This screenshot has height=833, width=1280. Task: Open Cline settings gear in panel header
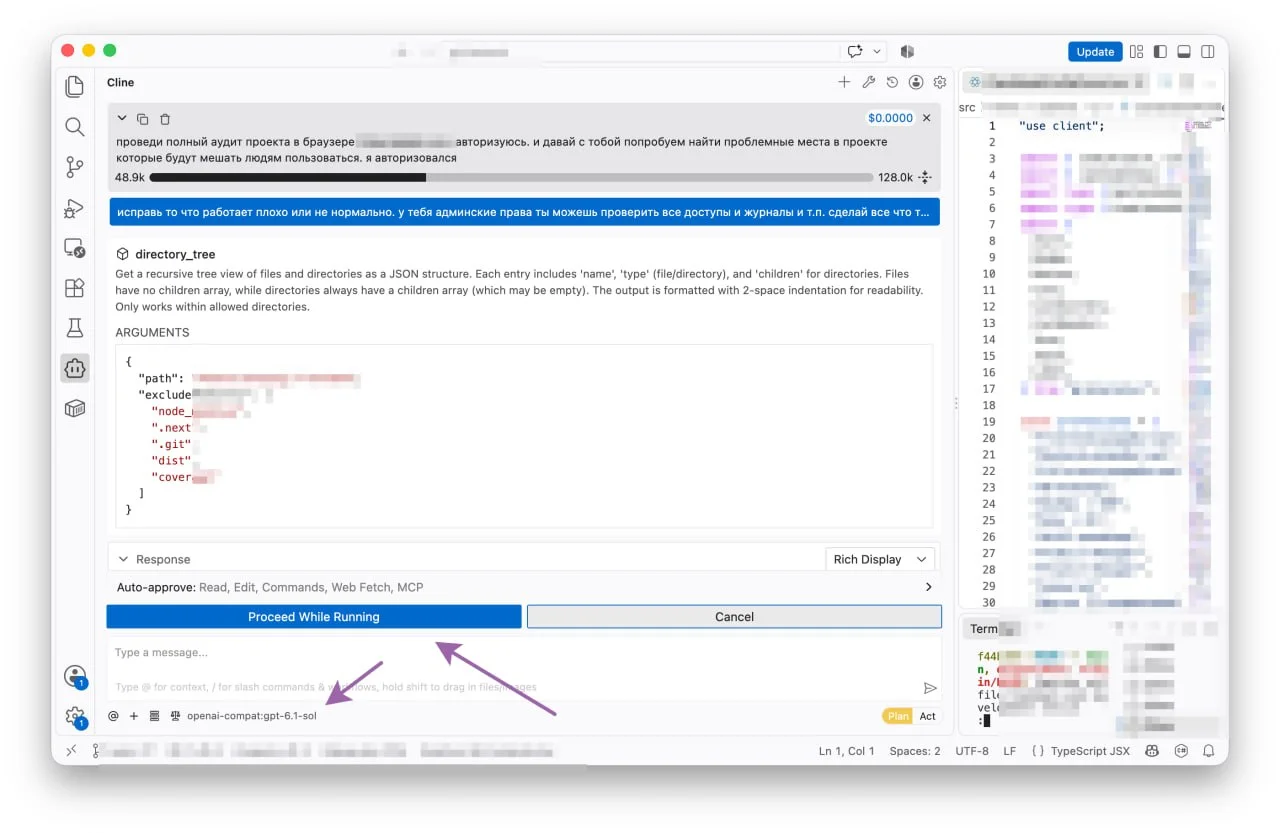coord(940,82)
